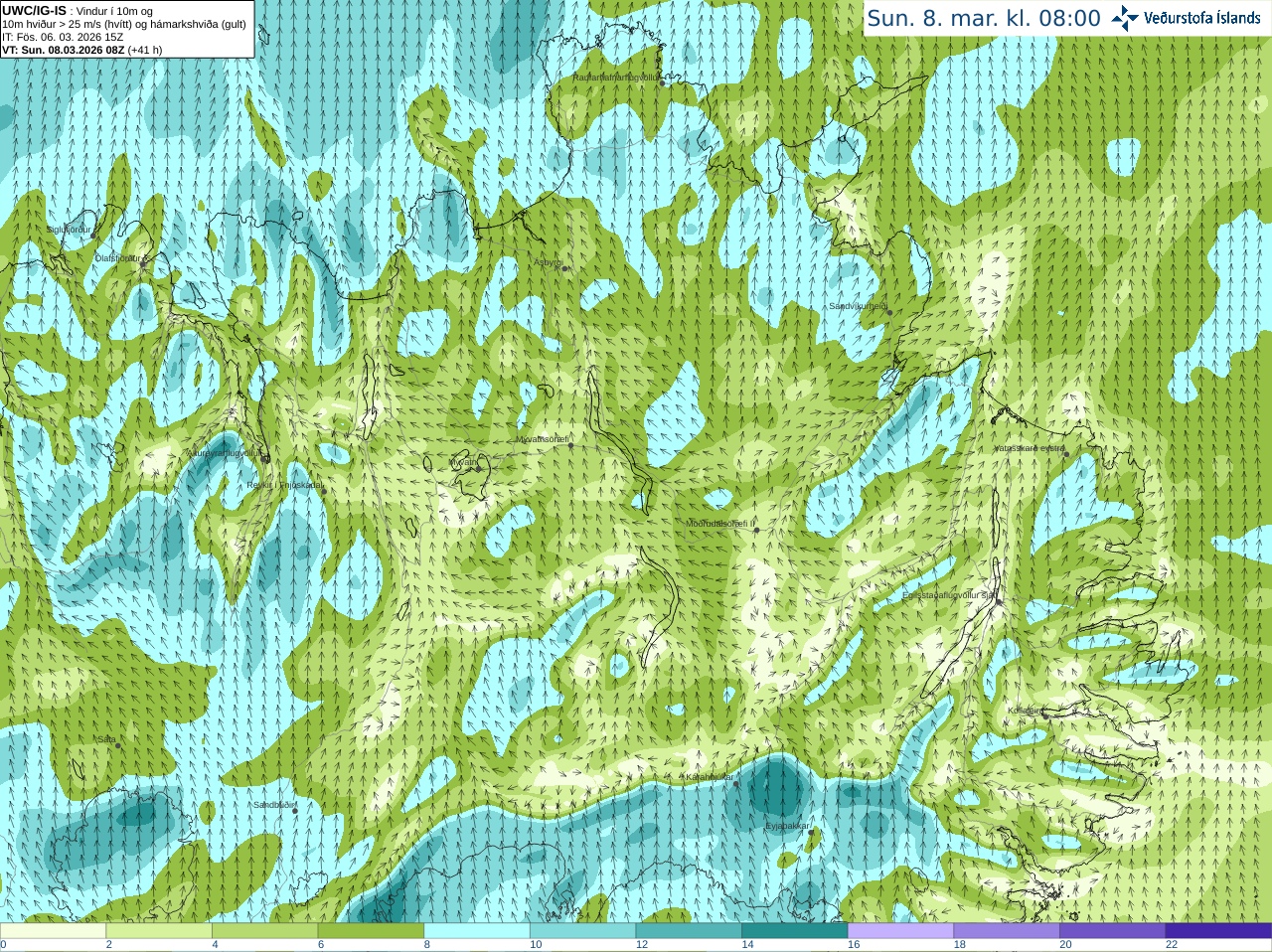Click the Egilsstaðaflugvöllur station label
1272x952 pixels.
[949, 595]
